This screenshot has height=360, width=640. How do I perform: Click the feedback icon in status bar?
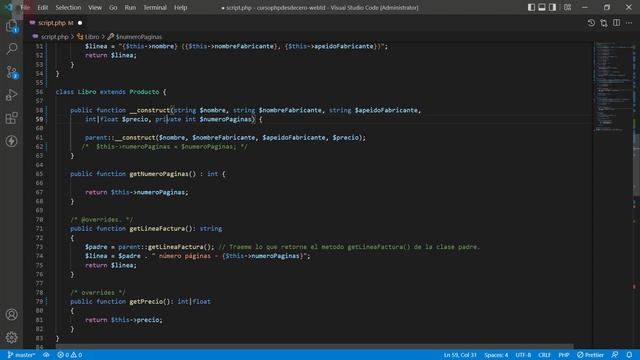615,355
